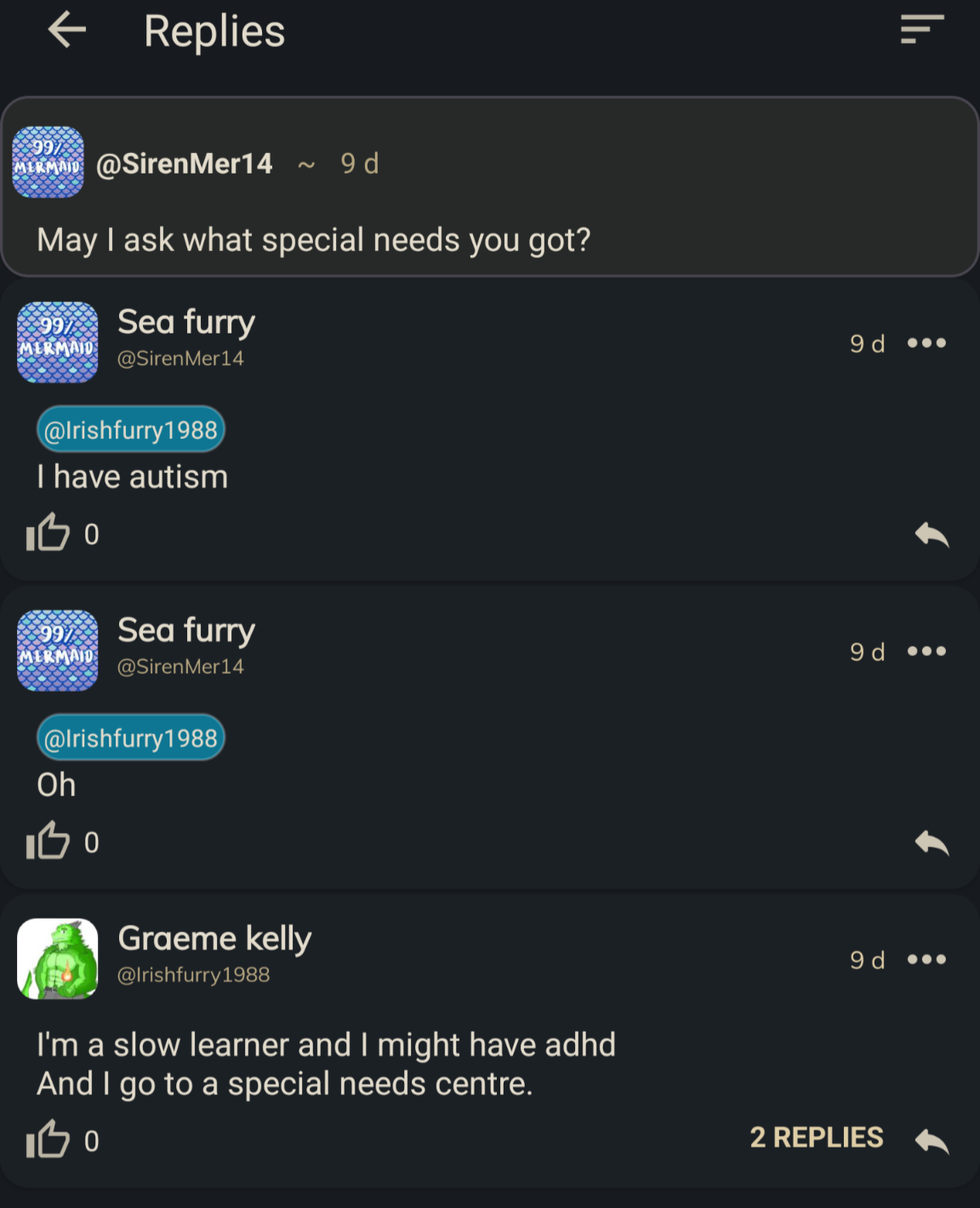
Task: Open Graeme kelly profile name
Action: 214,938
